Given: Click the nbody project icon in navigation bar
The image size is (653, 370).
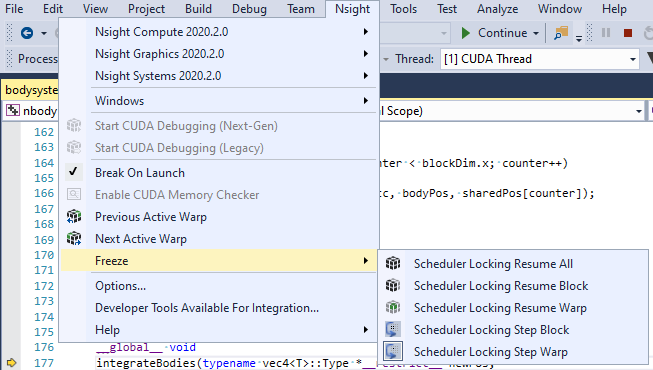Looking at the screenshot, I should (13, 110).
